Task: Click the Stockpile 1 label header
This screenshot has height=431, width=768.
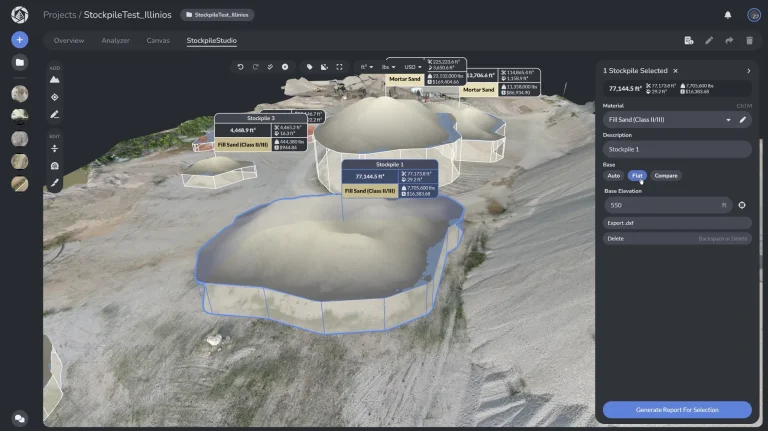Action: (389, 165)
